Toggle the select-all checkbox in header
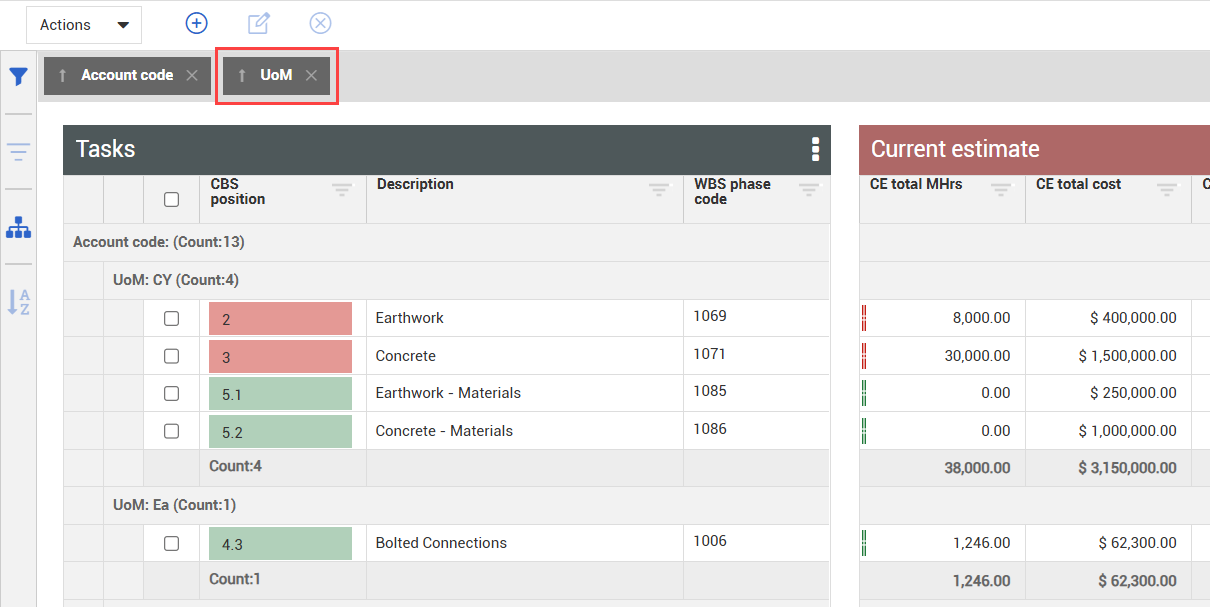 (171, 200)
